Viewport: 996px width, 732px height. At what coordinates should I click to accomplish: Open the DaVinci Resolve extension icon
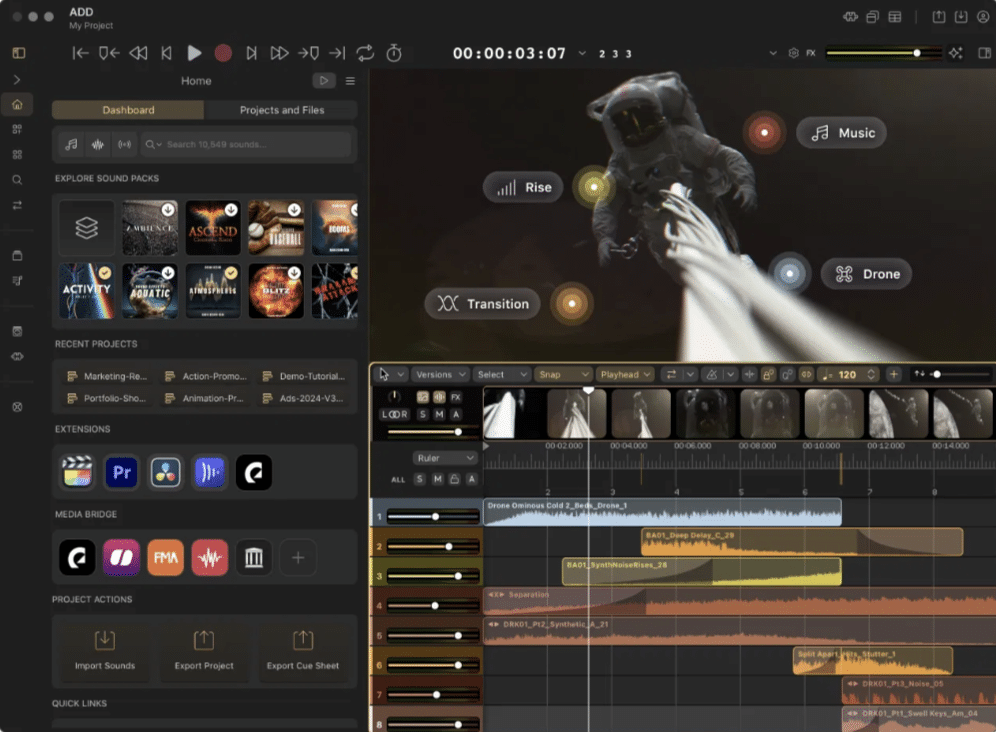165,472
